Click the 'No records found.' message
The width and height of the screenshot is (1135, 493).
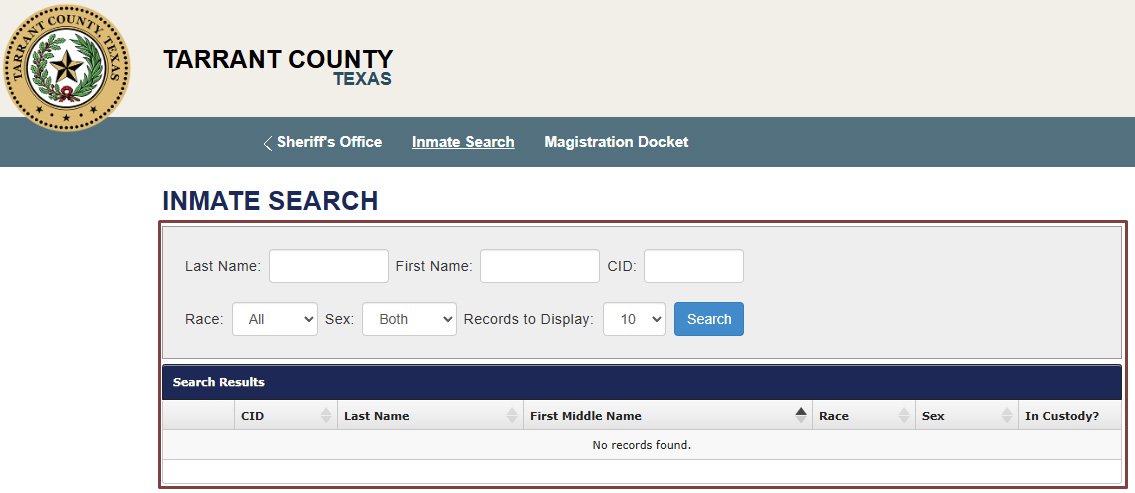click(x=641, y=445)
